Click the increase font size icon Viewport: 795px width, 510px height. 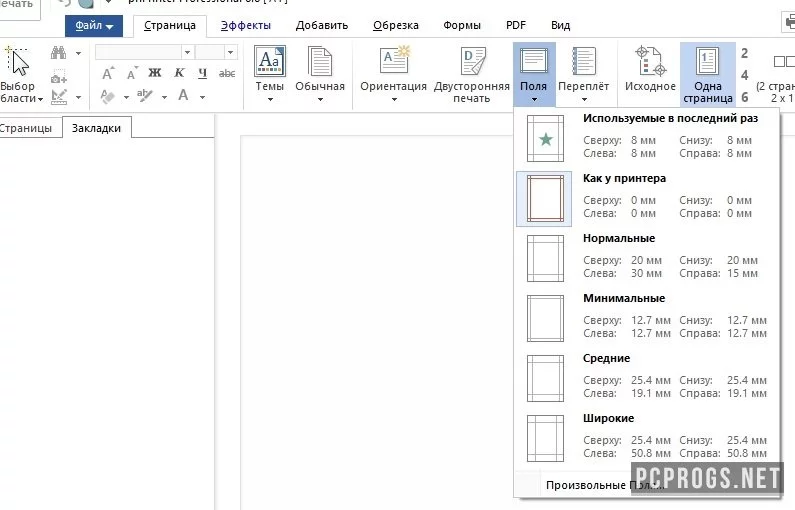coord(108,74)
